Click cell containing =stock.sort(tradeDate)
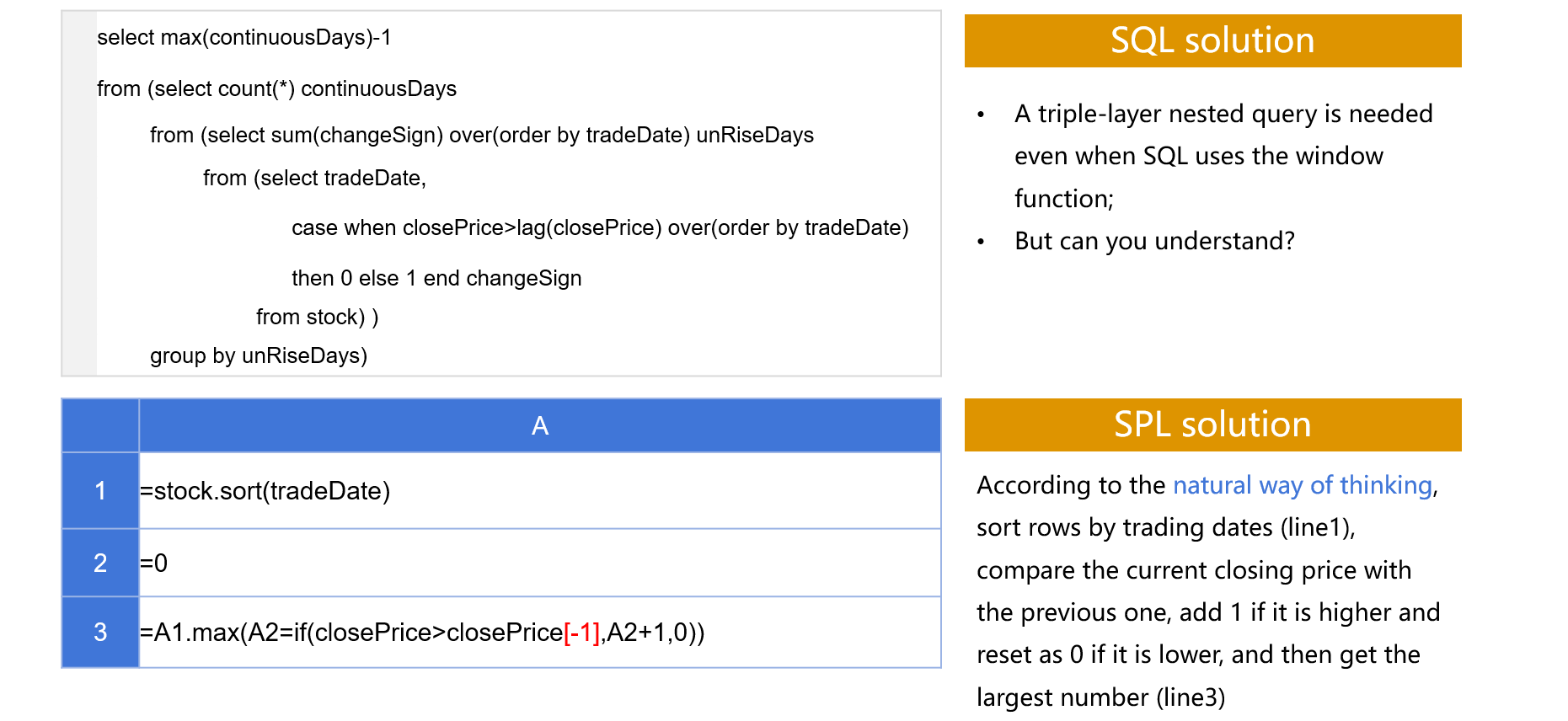 pos(265,491)
